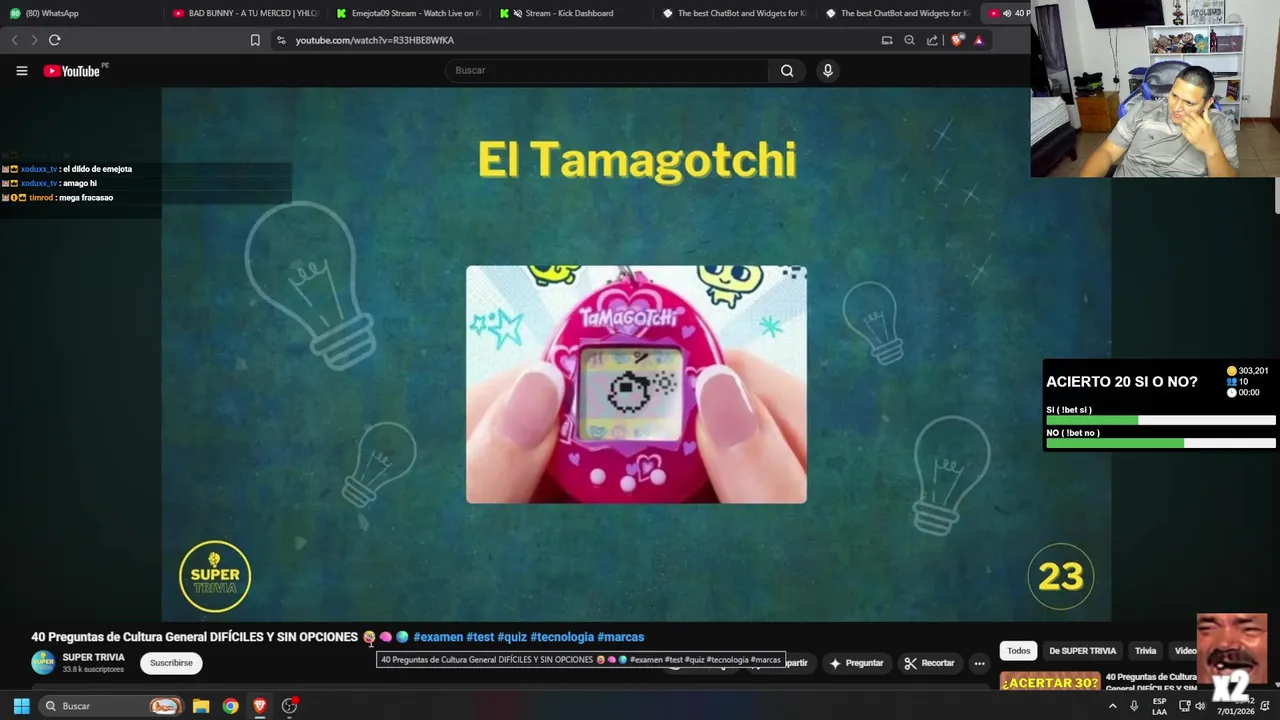
Task: Select the Trivia filter chip
Action: click(1145, 651)
